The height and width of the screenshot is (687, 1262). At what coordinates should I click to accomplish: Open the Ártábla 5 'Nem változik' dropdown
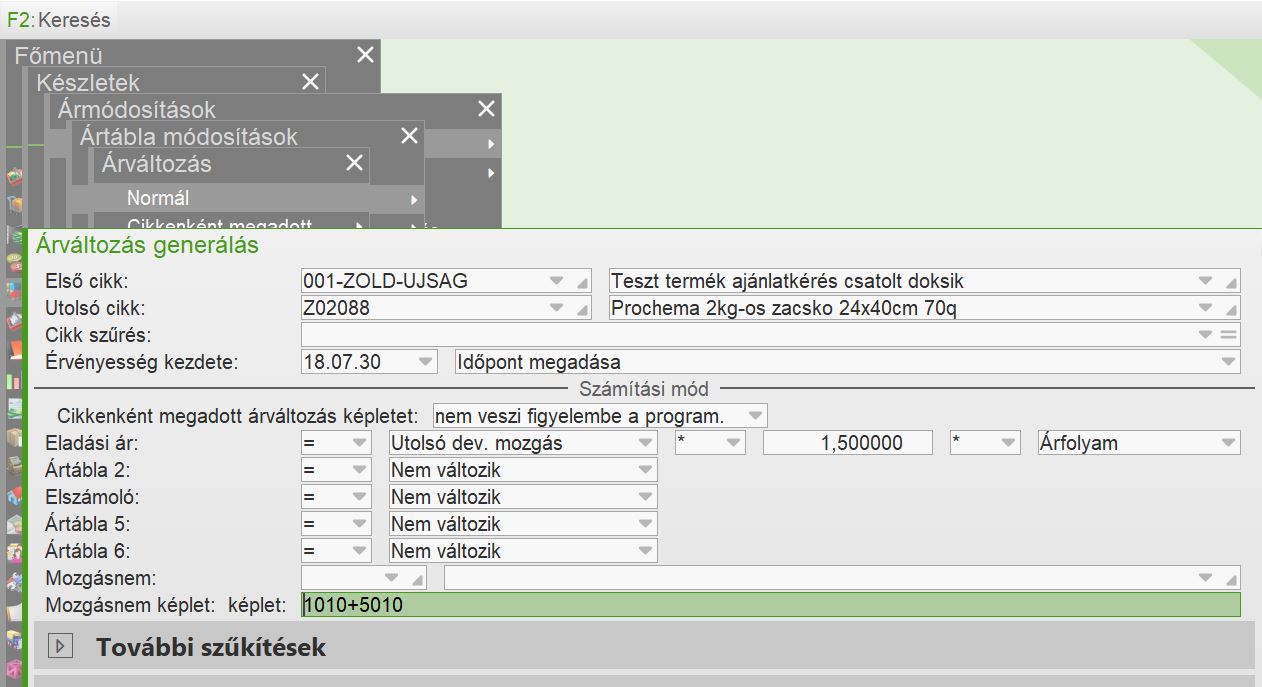(646, 524)
